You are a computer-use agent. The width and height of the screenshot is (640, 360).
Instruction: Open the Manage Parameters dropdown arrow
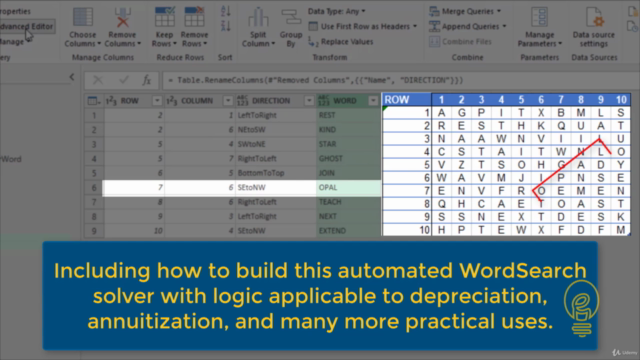[x=560, y=44]
